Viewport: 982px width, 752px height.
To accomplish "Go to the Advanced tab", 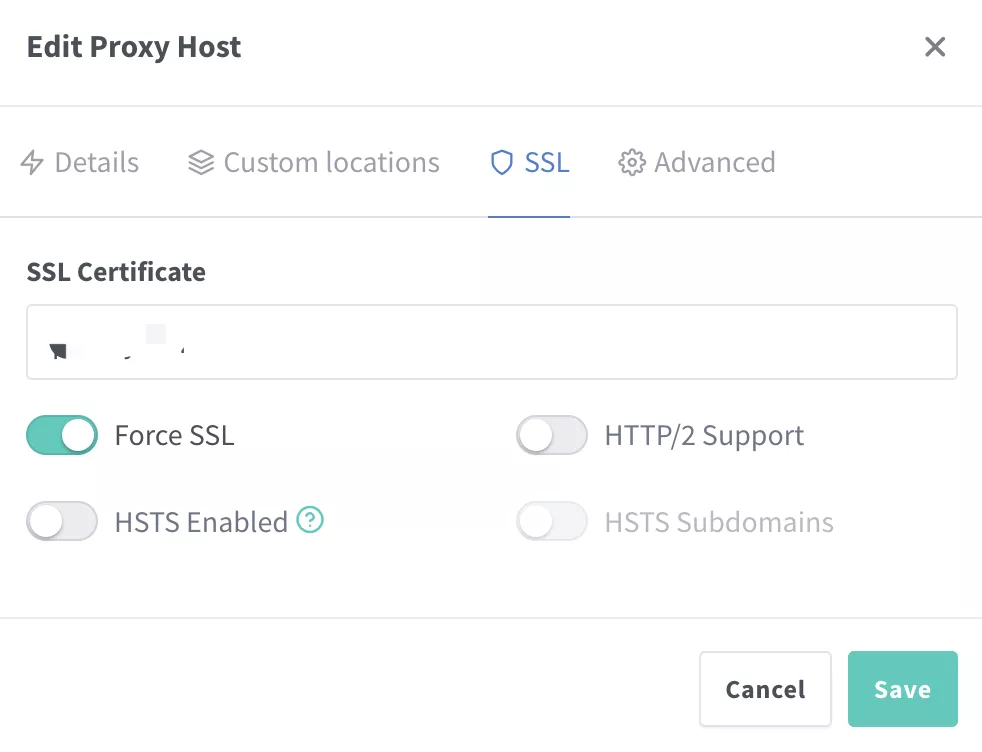I will (x=714, y=163).
